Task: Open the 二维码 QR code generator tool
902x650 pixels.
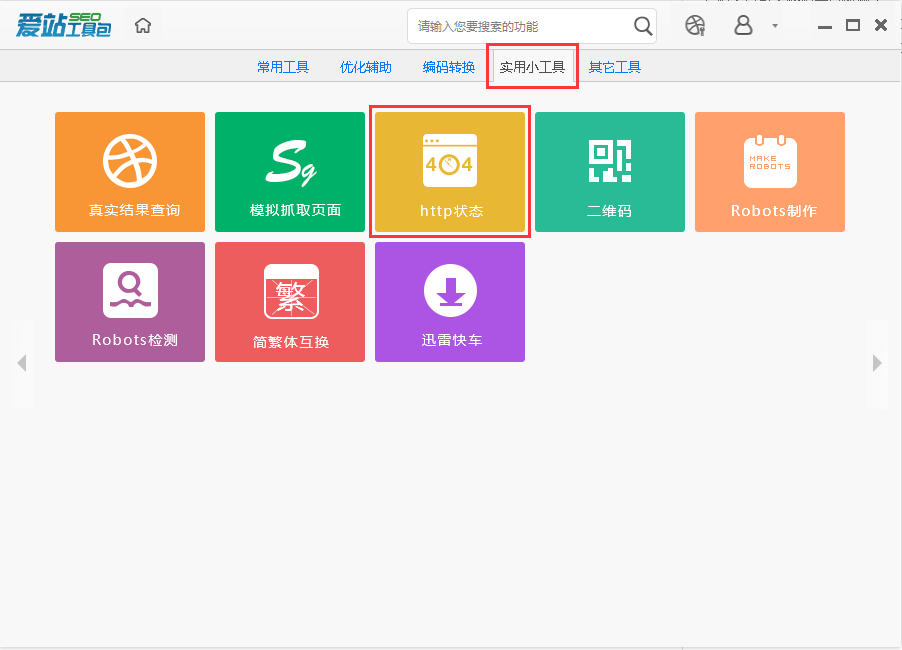Action: [x=609, y=171]
